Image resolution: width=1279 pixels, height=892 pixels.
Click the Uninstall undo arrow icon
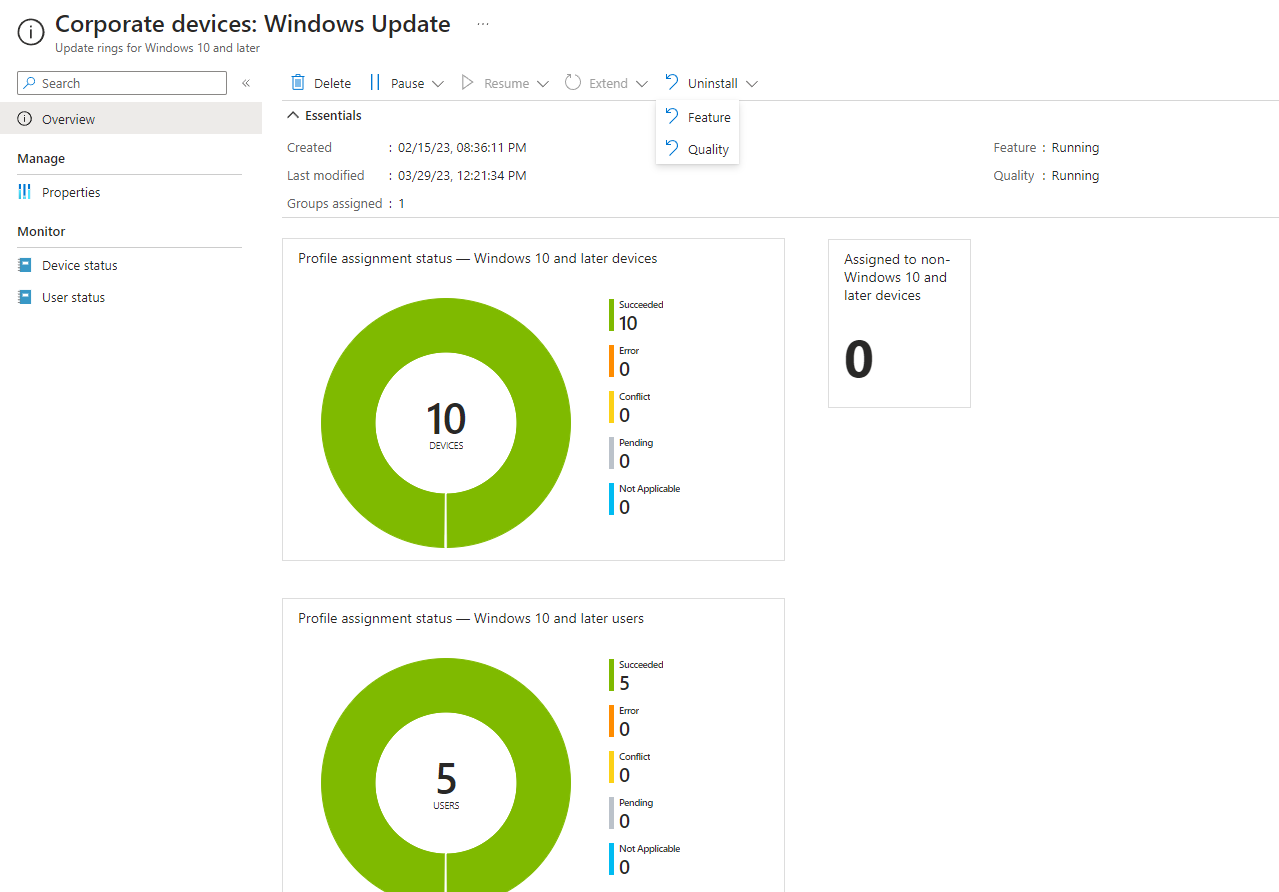[672, 83]
